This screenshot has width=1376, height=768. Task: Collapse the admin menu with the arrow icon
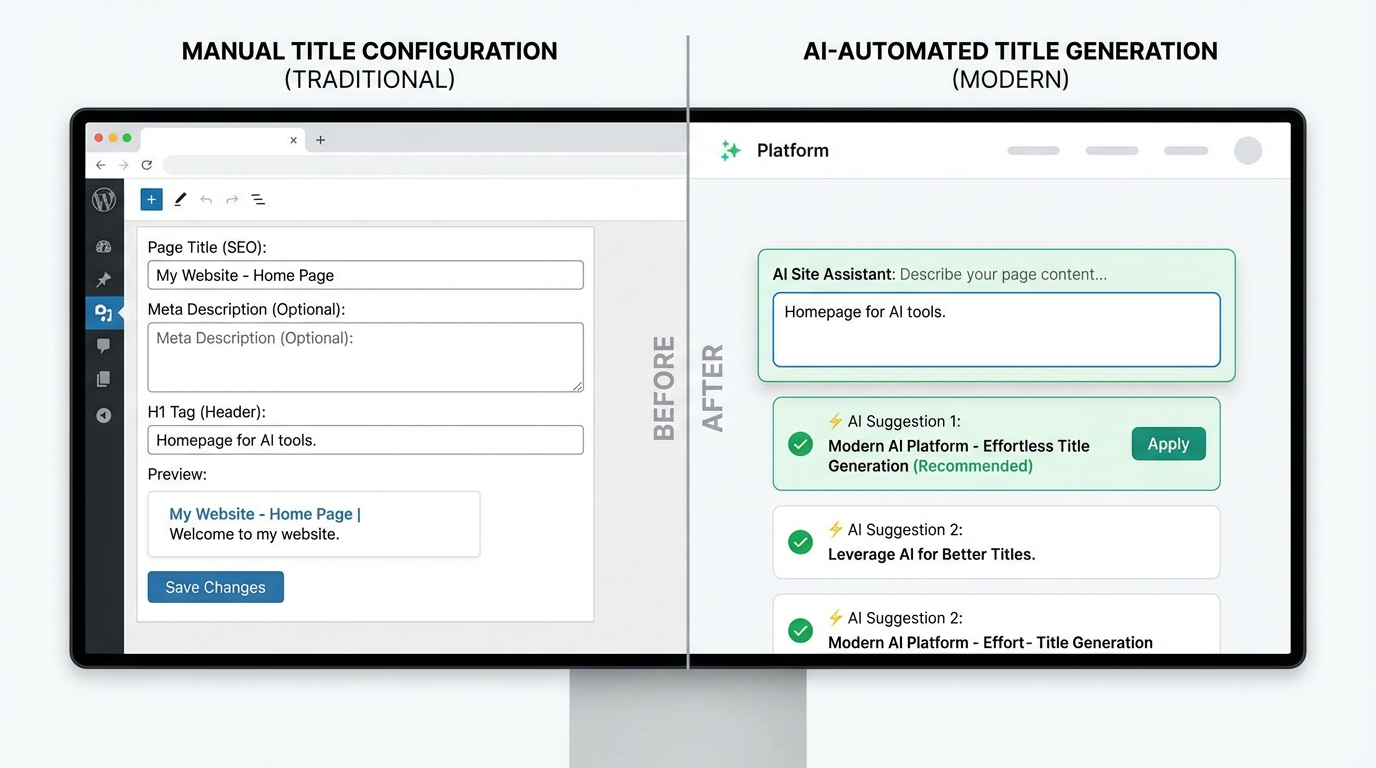(x=104, y=415)
